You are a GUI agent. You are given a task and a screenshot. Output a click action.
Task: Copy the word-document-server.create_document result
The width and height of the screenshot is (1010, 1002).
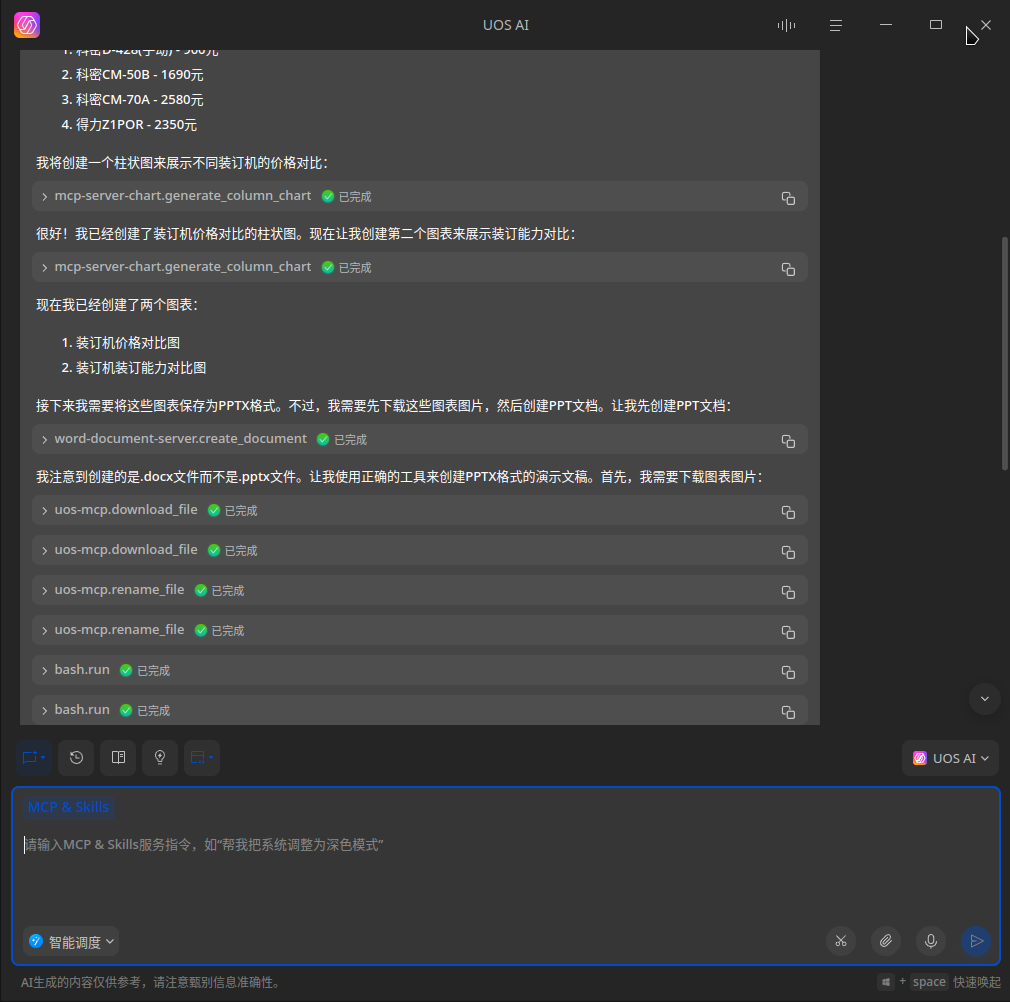pyautogui.click(x=788, y=441)
